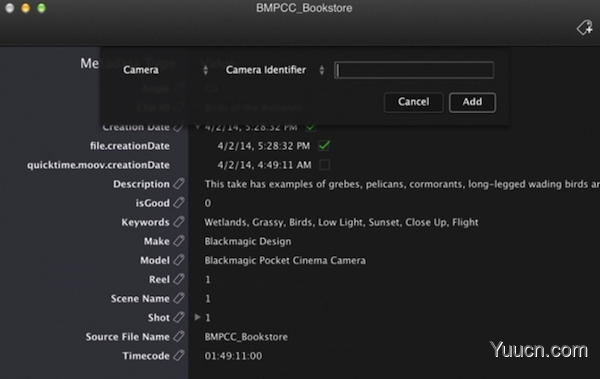
Task: Cancel the add metadata dialog
Action: [x=413, y=102]
